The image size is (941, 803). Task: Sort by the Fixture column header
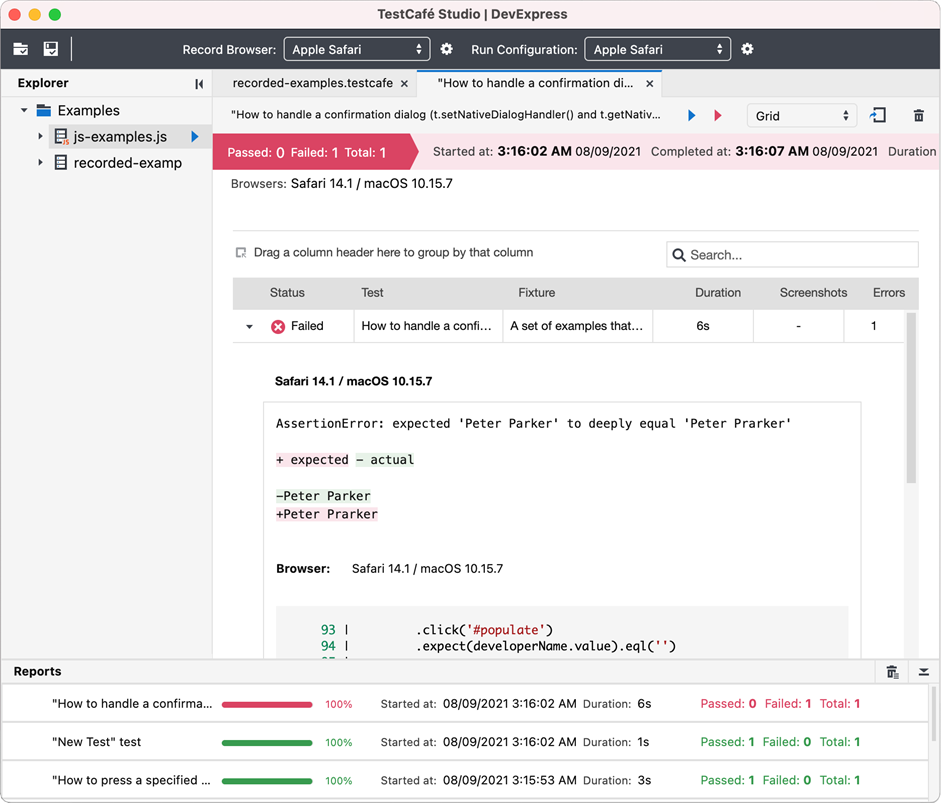pyautogui.click(x=537, y=292)
